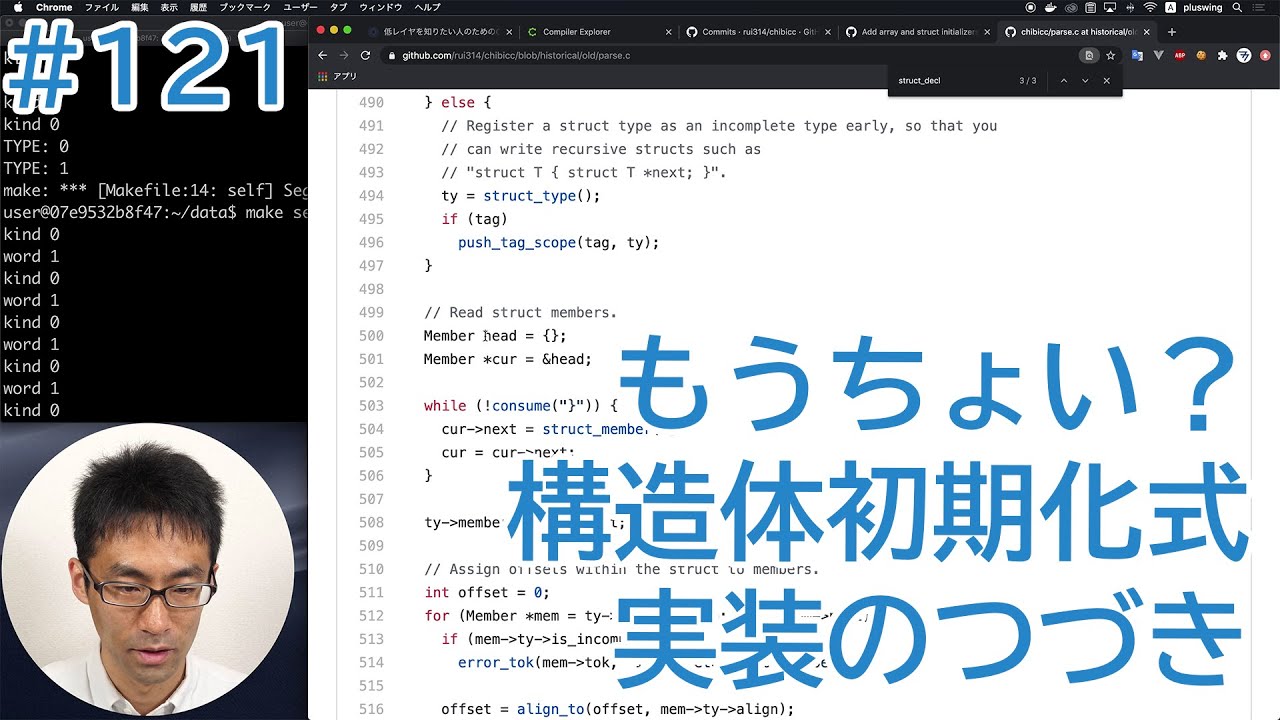Open the アプリ bookmarks shortcut
This screenshot has width=1280, height=720.
337,76
